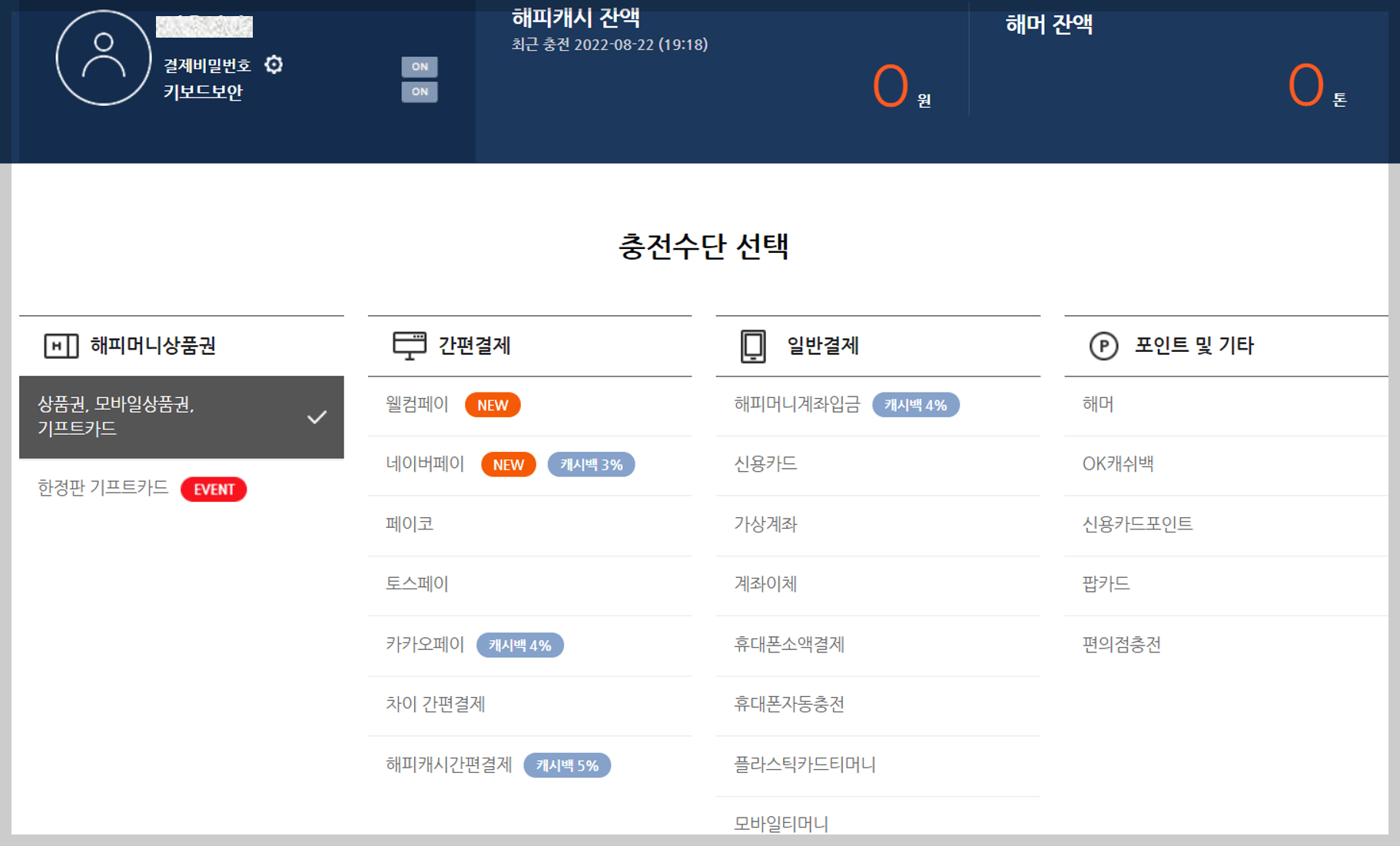Click the circular profile avatar icon
Image resolution: width=1400 pixels, height=846 pixels.
coord(103,58)
